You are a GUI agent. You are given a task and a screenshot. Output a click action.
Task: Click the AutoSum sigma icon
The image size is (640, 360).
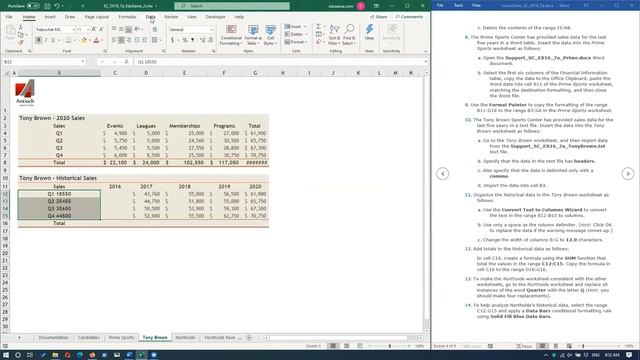(x=319, y=27)
